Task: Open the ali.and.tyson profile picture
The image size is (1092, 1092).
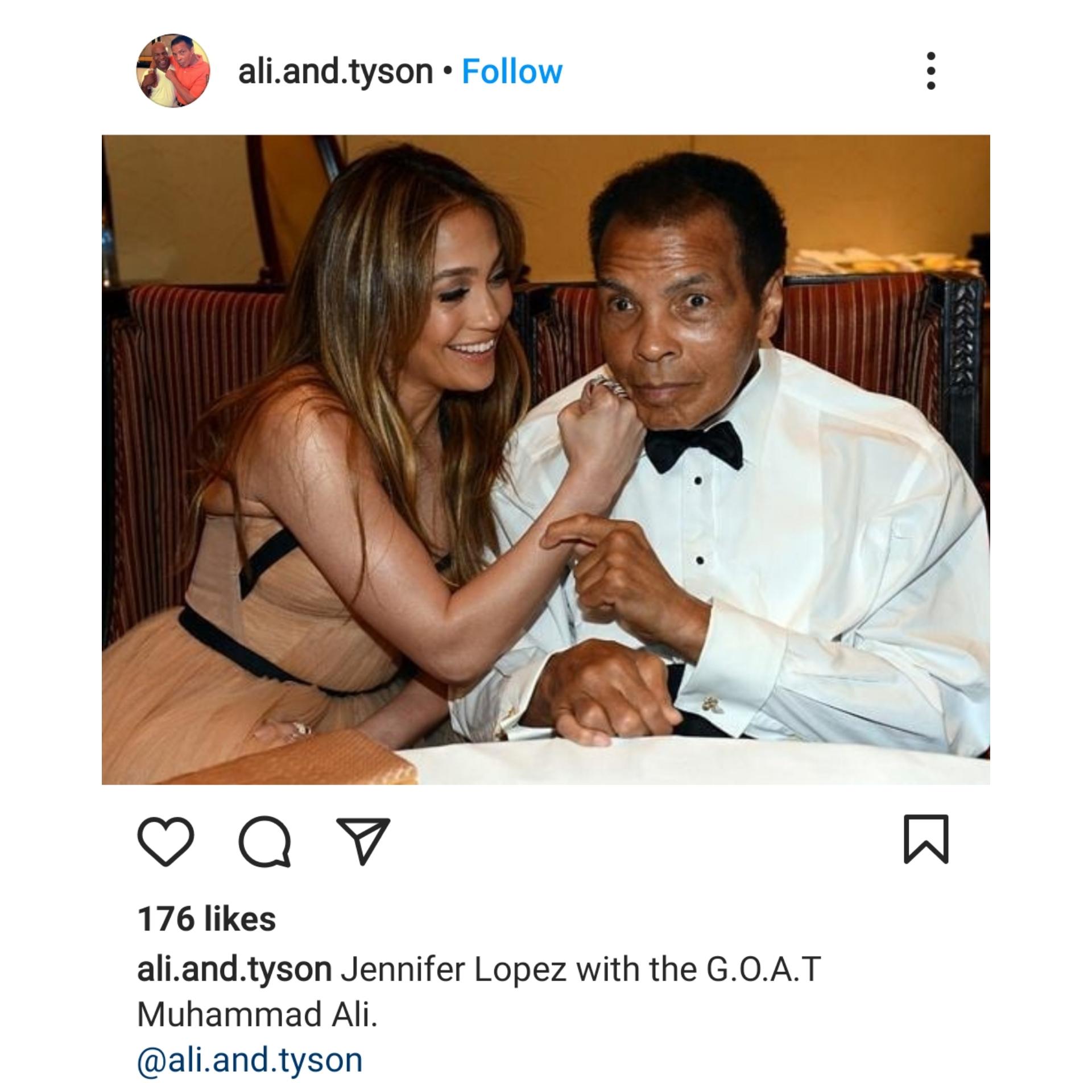Action: pos(173,71)
